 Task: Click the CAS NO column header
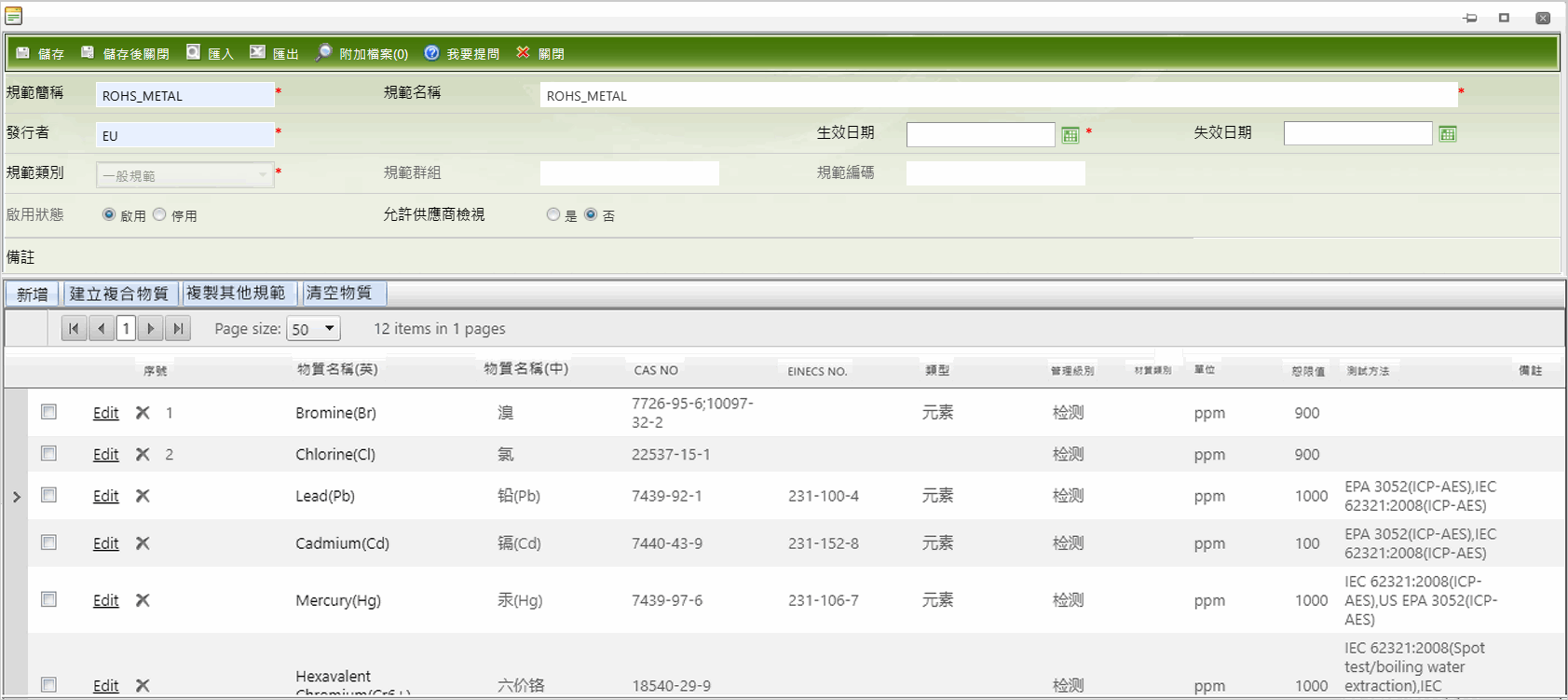point(656,370)
